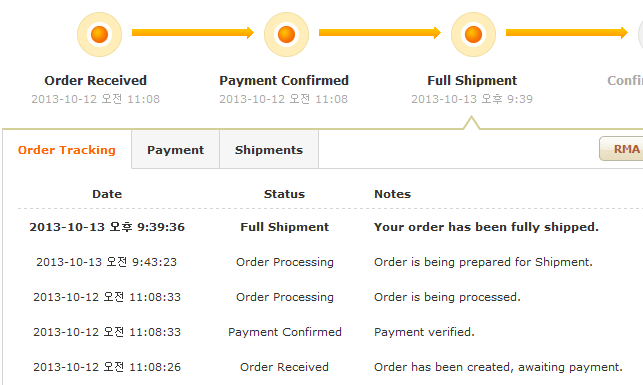Switch to the Shipments tab

point(269,150)
